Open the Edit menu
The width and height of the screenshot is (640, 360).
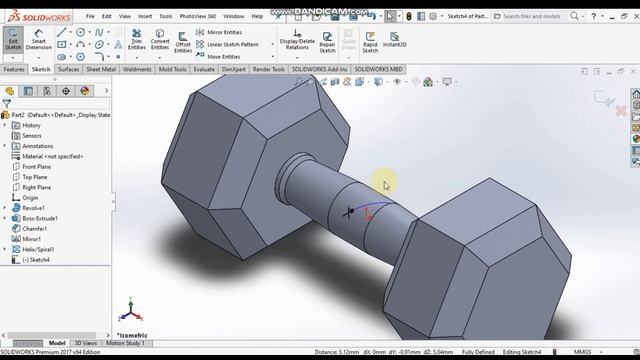point(107,16)
